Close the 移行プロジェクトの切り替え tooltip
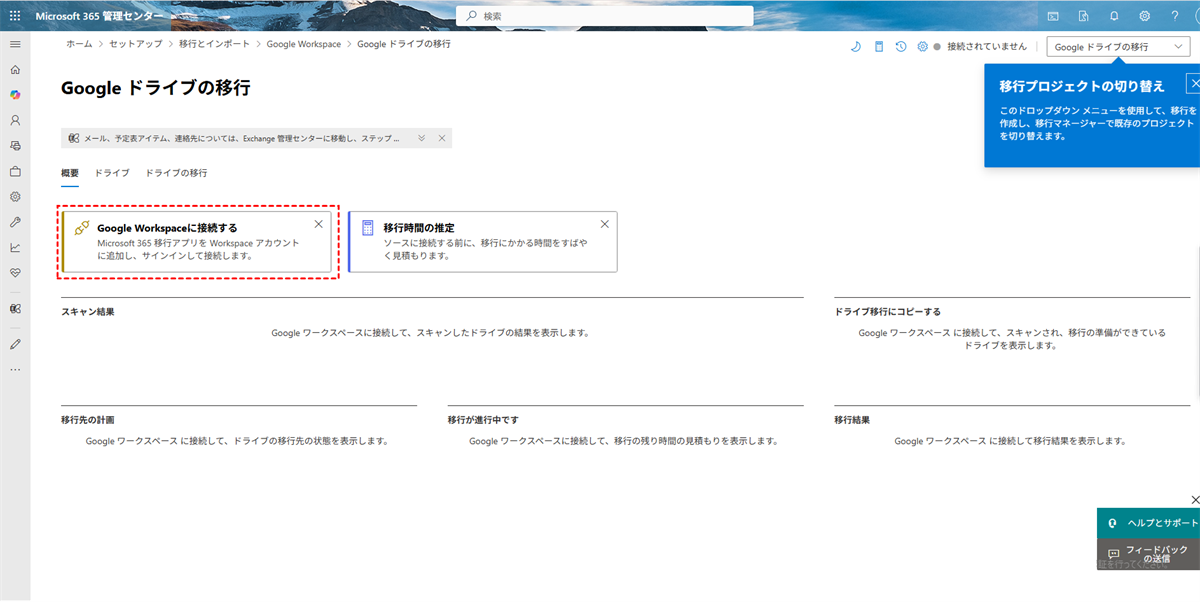 pyautogui.click(x=1194, y=84)
